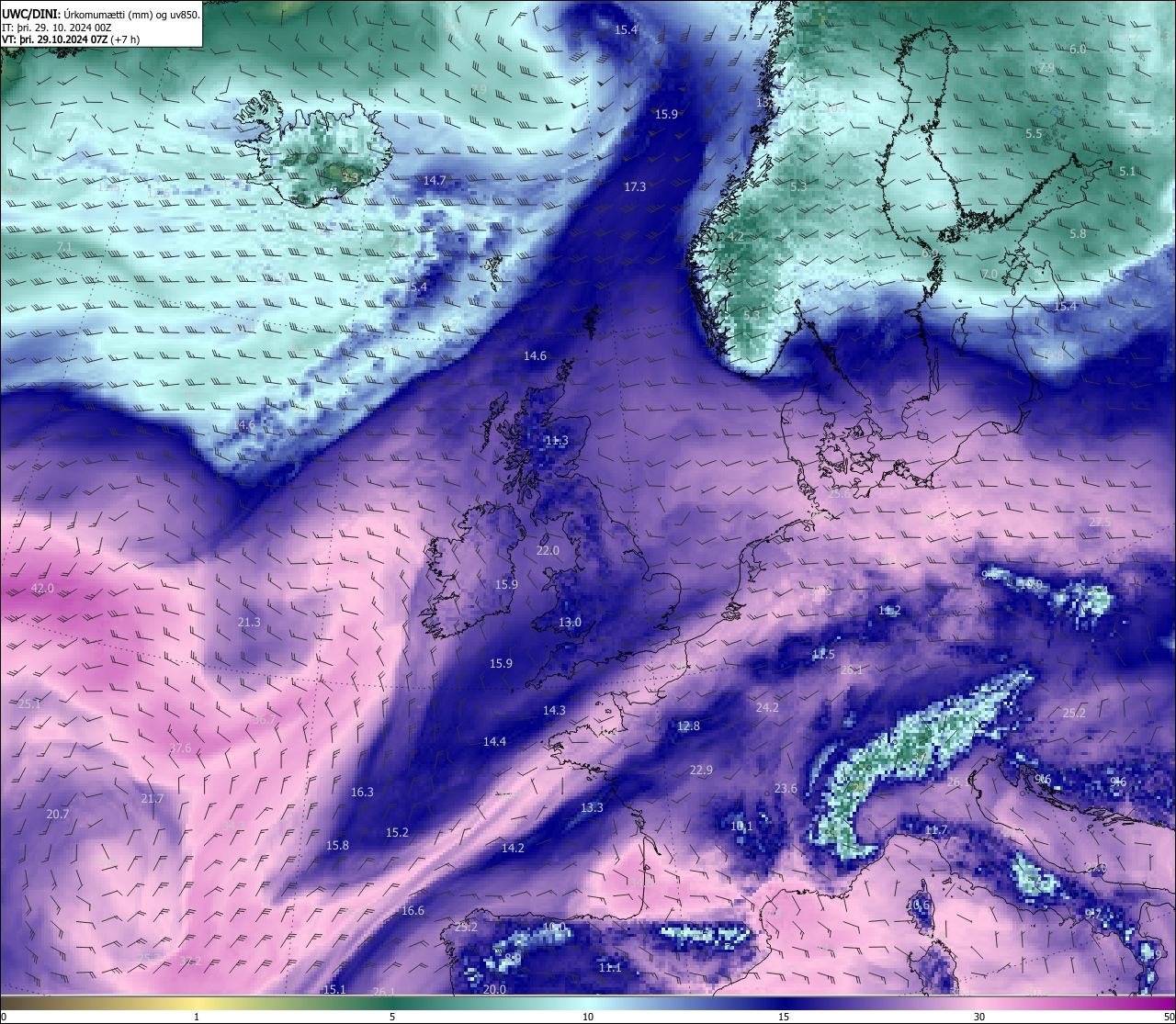The height and width of the screenshot is (1024, 1176).
Task: Click the 'IT: þri. 29. 10. 2024 00Z' line
Action: pyautogui.click(x=57, y=27)
